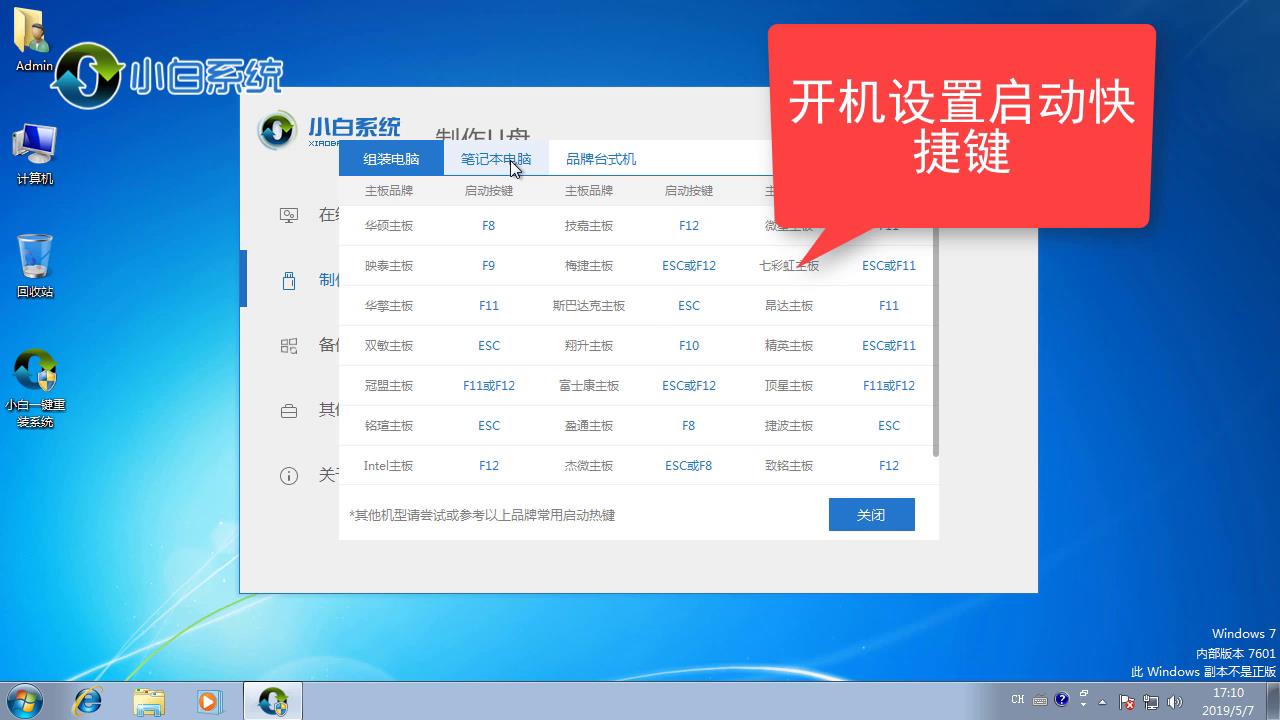
Task: Click the 捷波主板 cell
Action: pyautogui.click(x=789, y=425)
